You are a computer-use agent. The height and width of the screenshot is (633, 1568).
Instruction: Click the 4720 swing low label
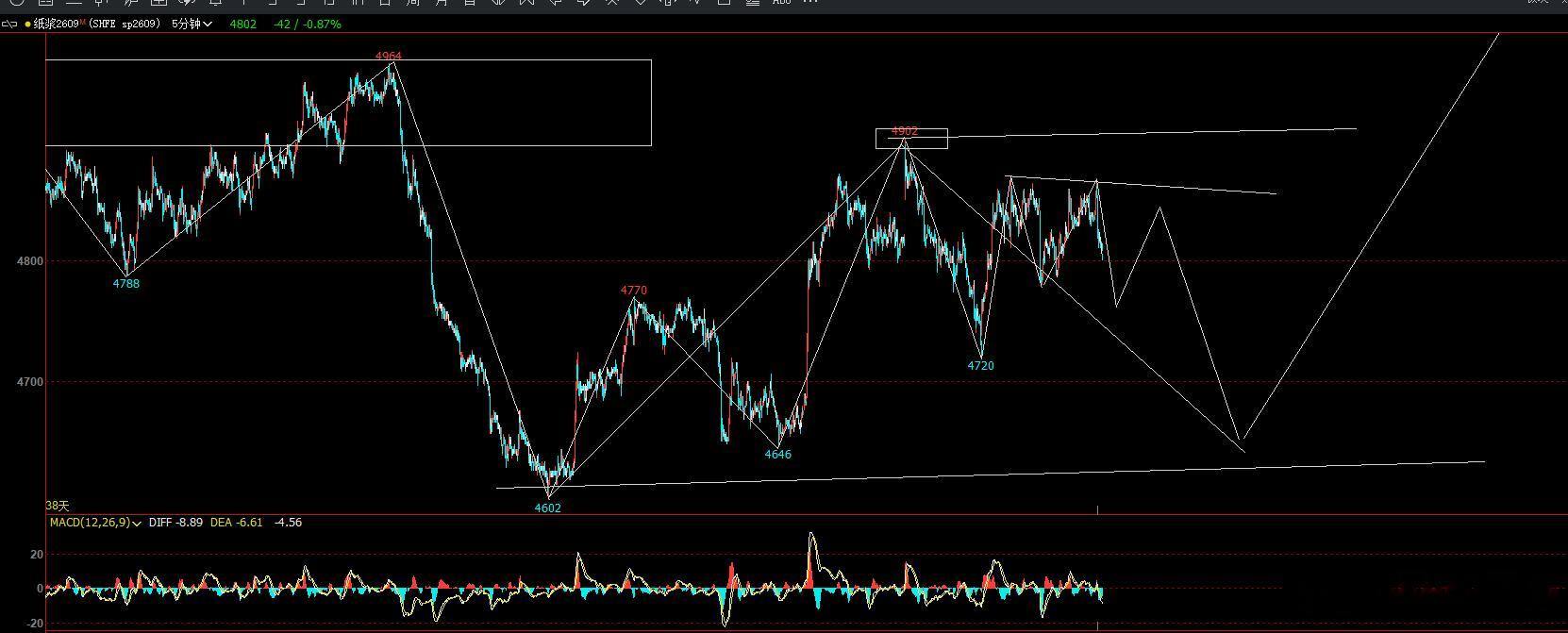click(x=980, y=366)
